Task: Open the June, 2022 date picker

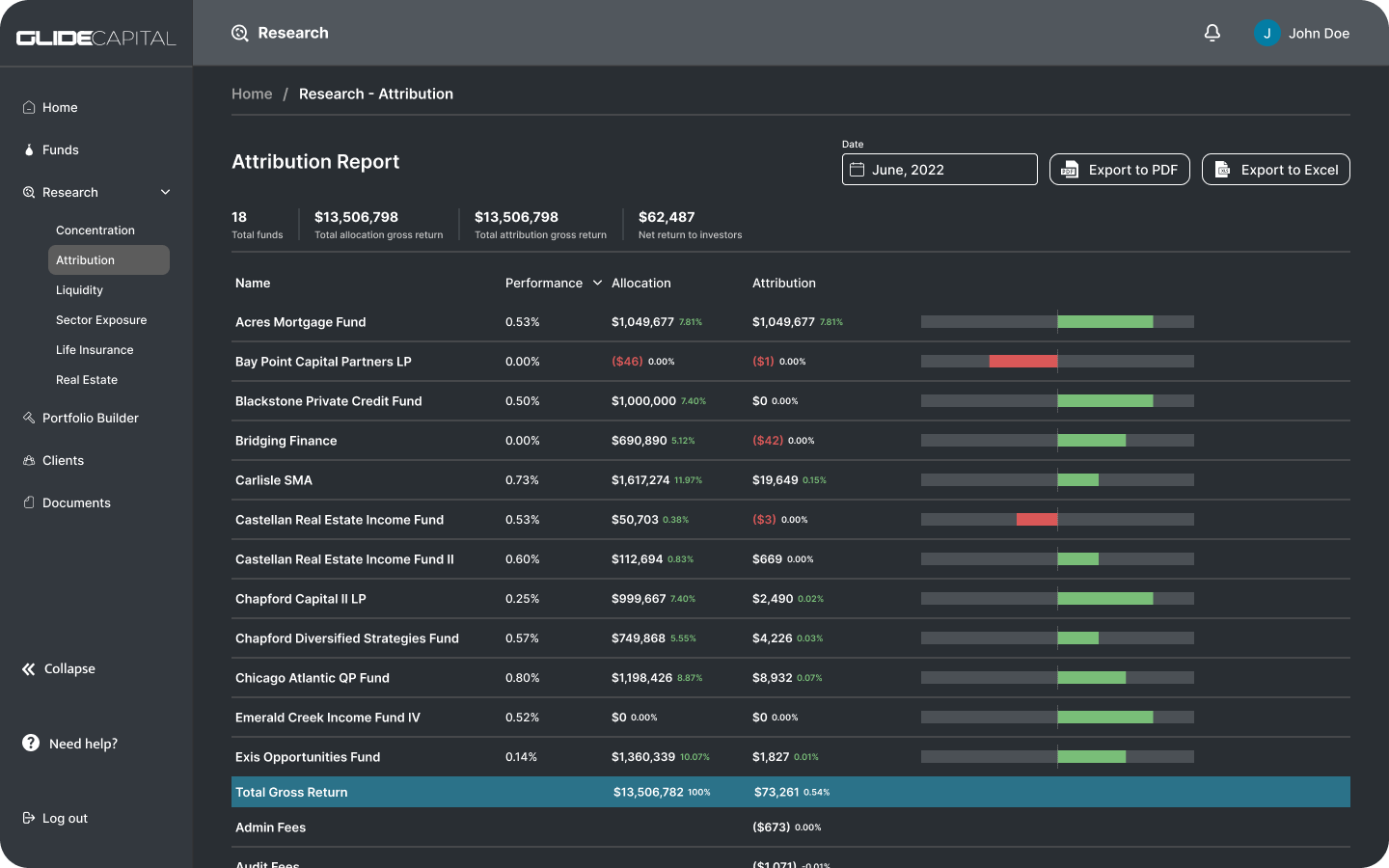Action: (x=940, y=170)
